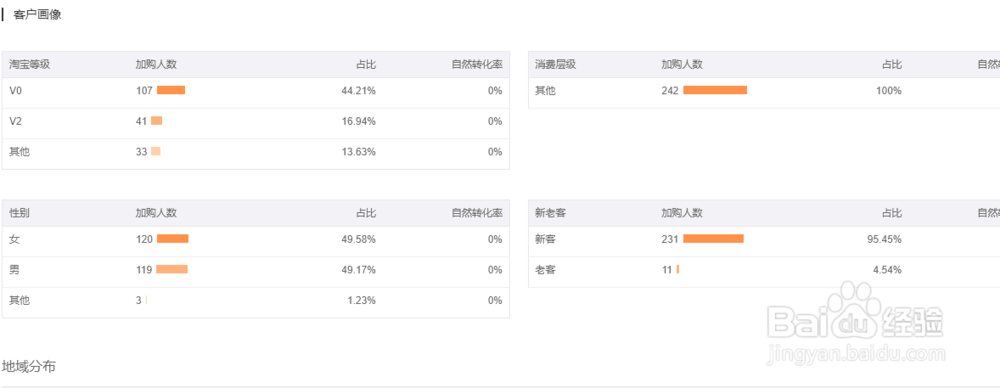Click the 新老客 table header

[550, 213]
